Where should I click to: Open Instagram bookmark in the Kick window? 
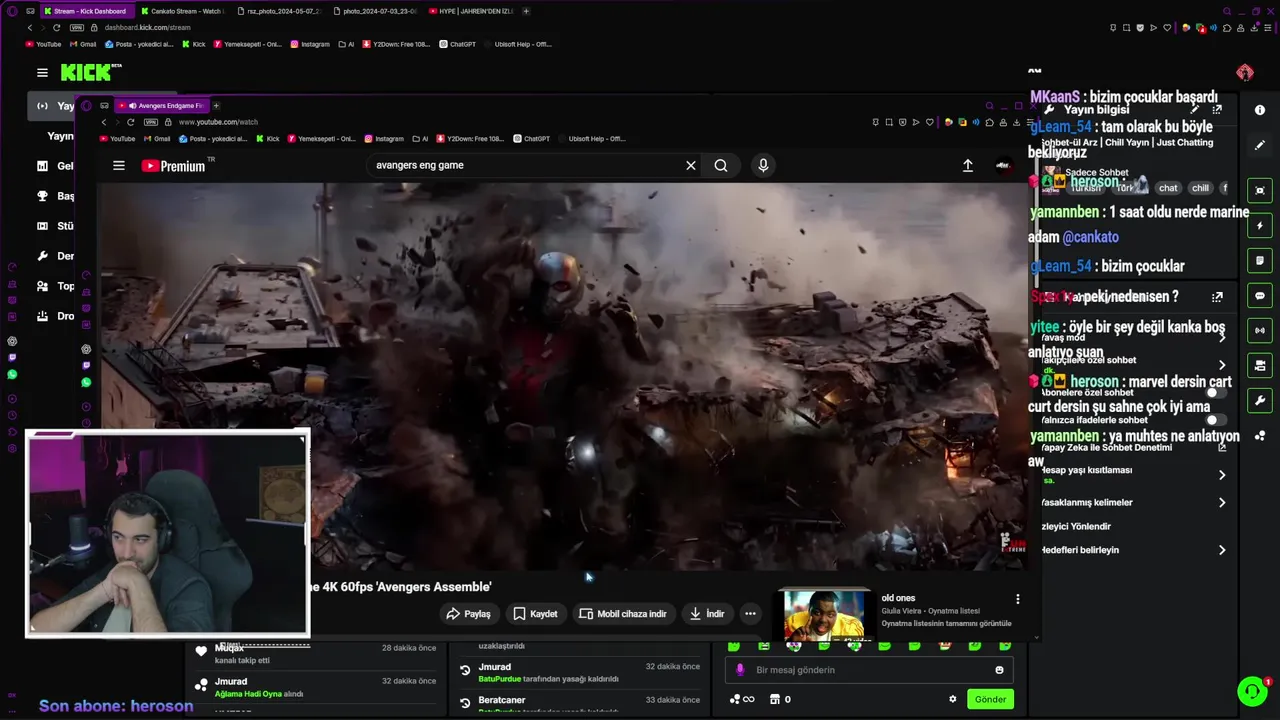[309, 44]
